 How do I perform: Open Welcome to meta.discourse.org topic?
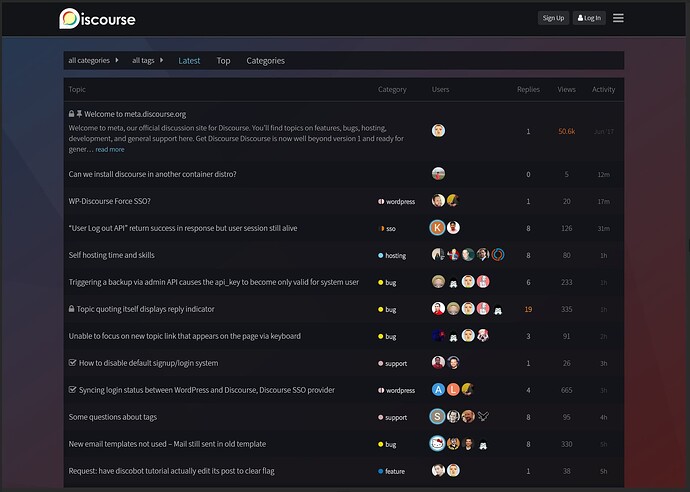(135, 114)
